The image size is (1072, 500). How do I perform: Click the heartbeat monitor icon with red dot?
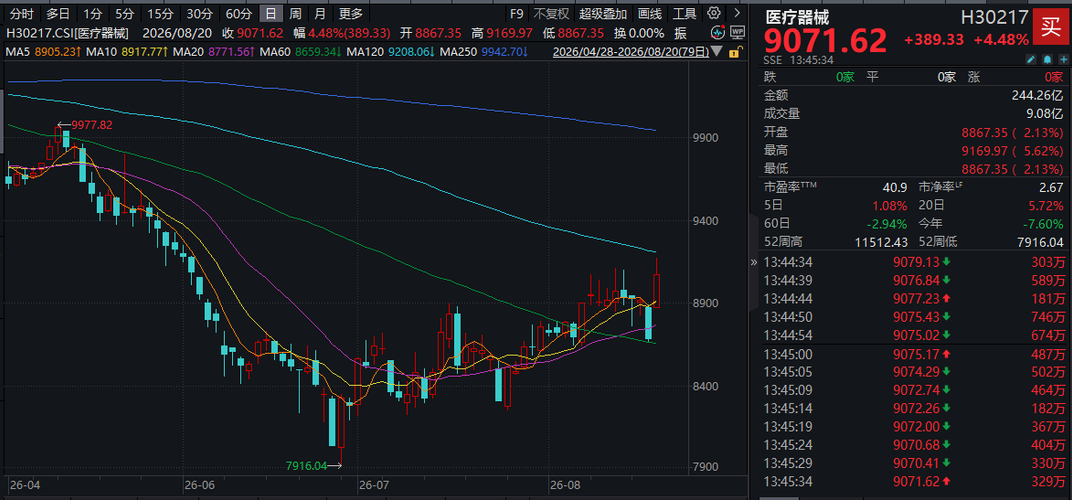click(x=718, y=32)
